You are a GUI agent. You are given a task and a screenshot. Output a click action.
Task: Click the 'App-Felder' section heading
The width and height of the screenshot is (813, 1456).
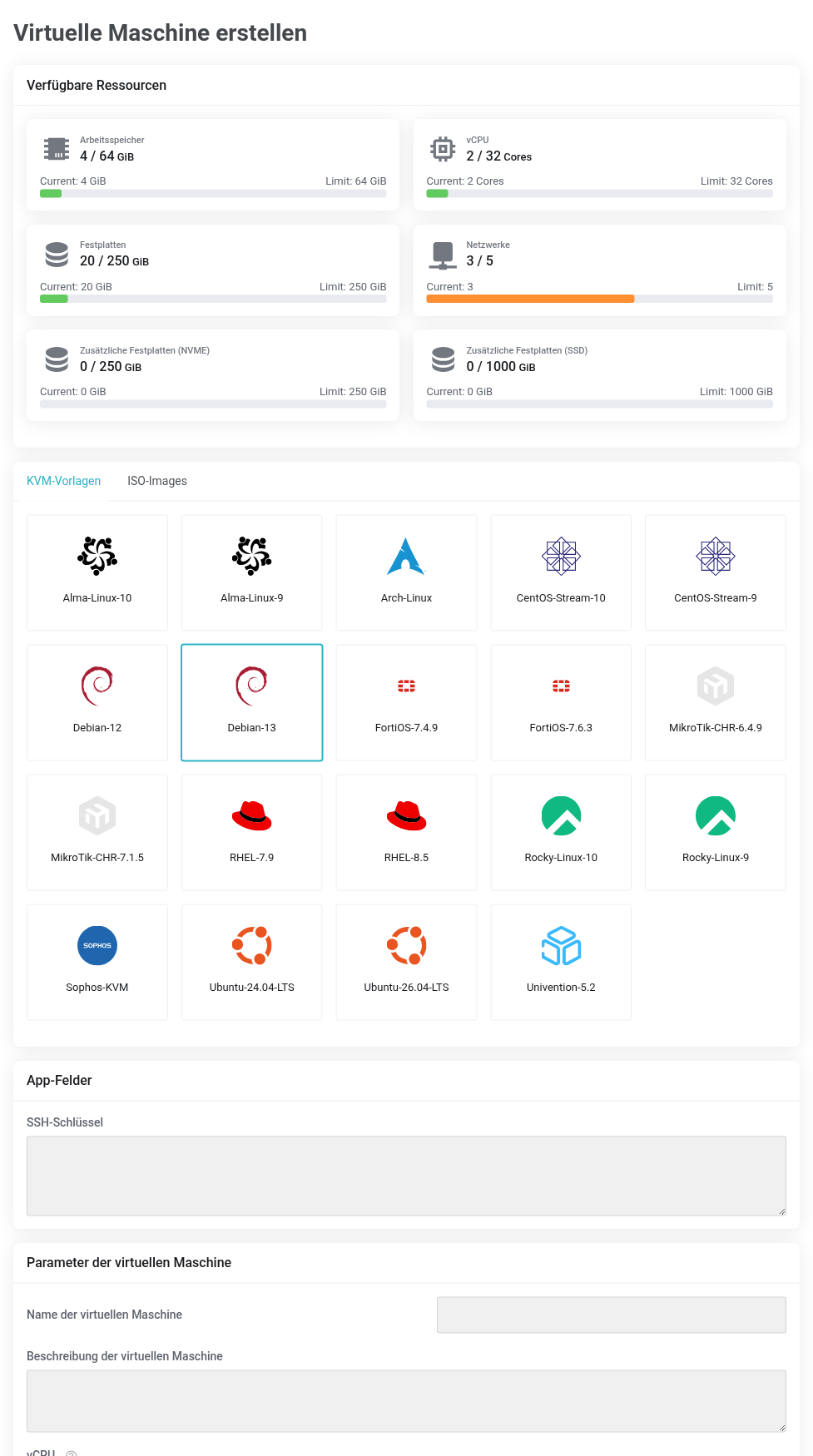59,1080
